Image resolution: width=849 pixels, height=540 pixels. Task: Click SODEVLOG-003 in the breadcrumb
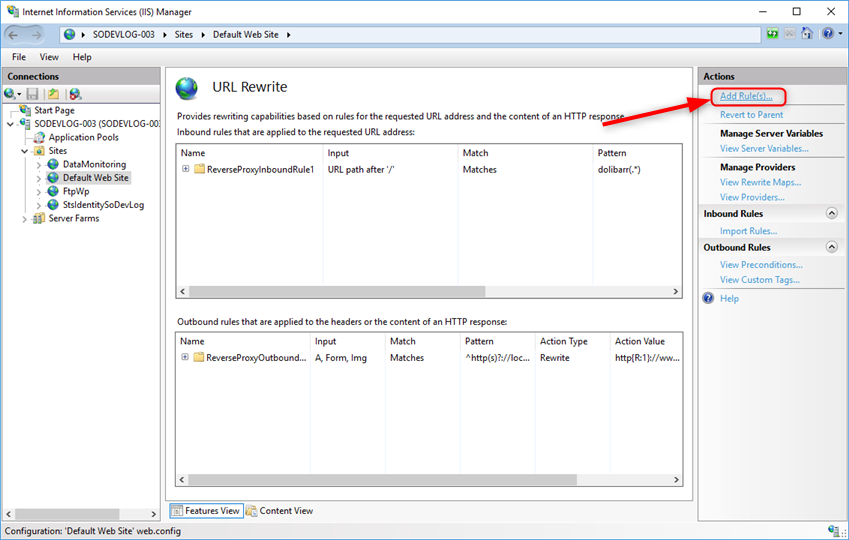pyautogui.click(x=123, y=35)
